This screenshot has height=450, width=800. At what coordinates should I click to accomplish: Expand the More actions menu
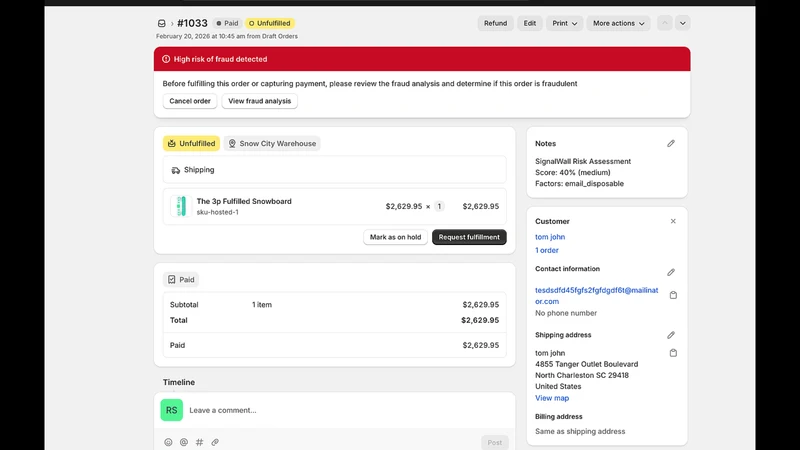tap(618, 23)
